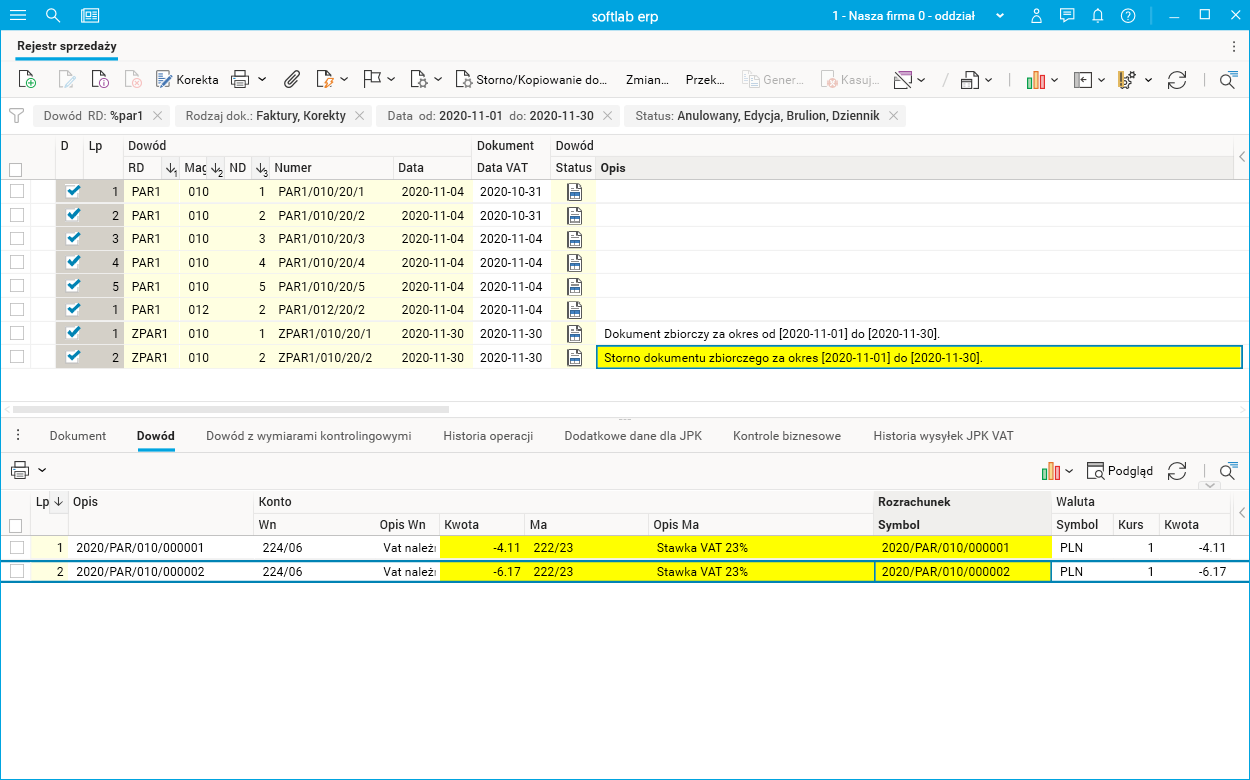
Task: Click the notifications bell icon
Action: pyautogui.click(x=1097, y=15)
